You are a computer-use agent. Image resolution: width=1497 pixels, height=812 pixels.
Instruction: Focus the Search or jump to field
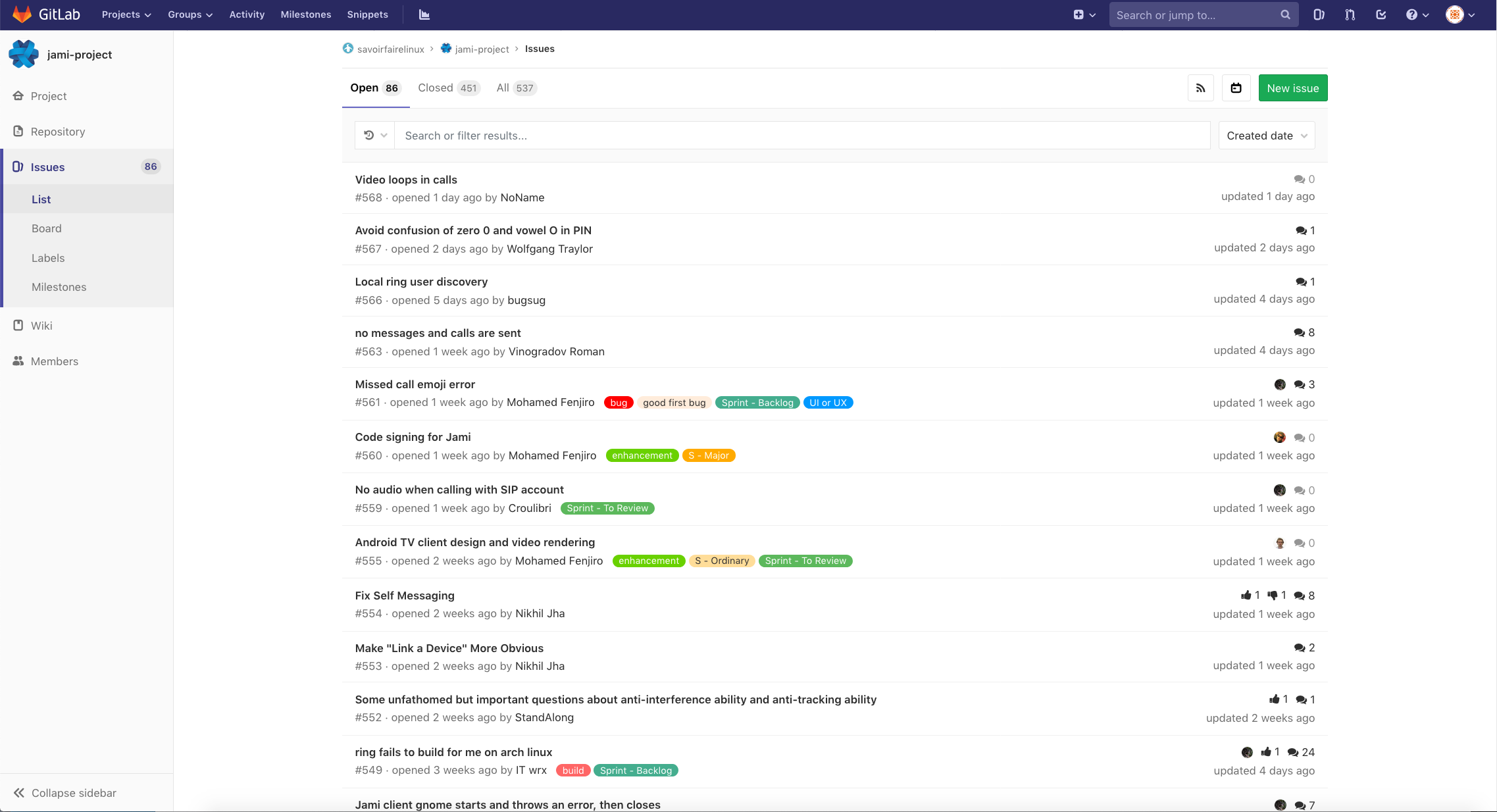point(1204,14)
